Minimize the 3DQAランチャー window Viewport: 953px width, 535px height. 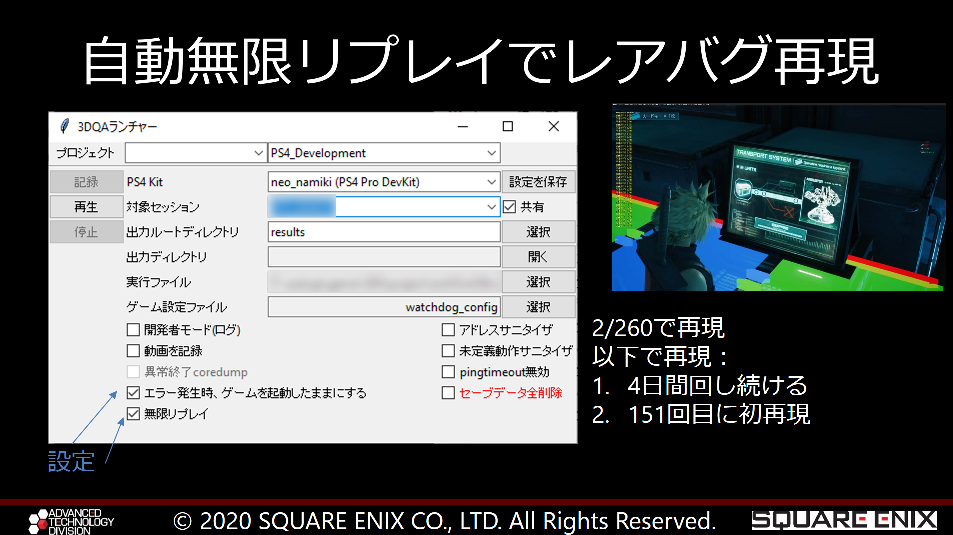tap(463, 126)
